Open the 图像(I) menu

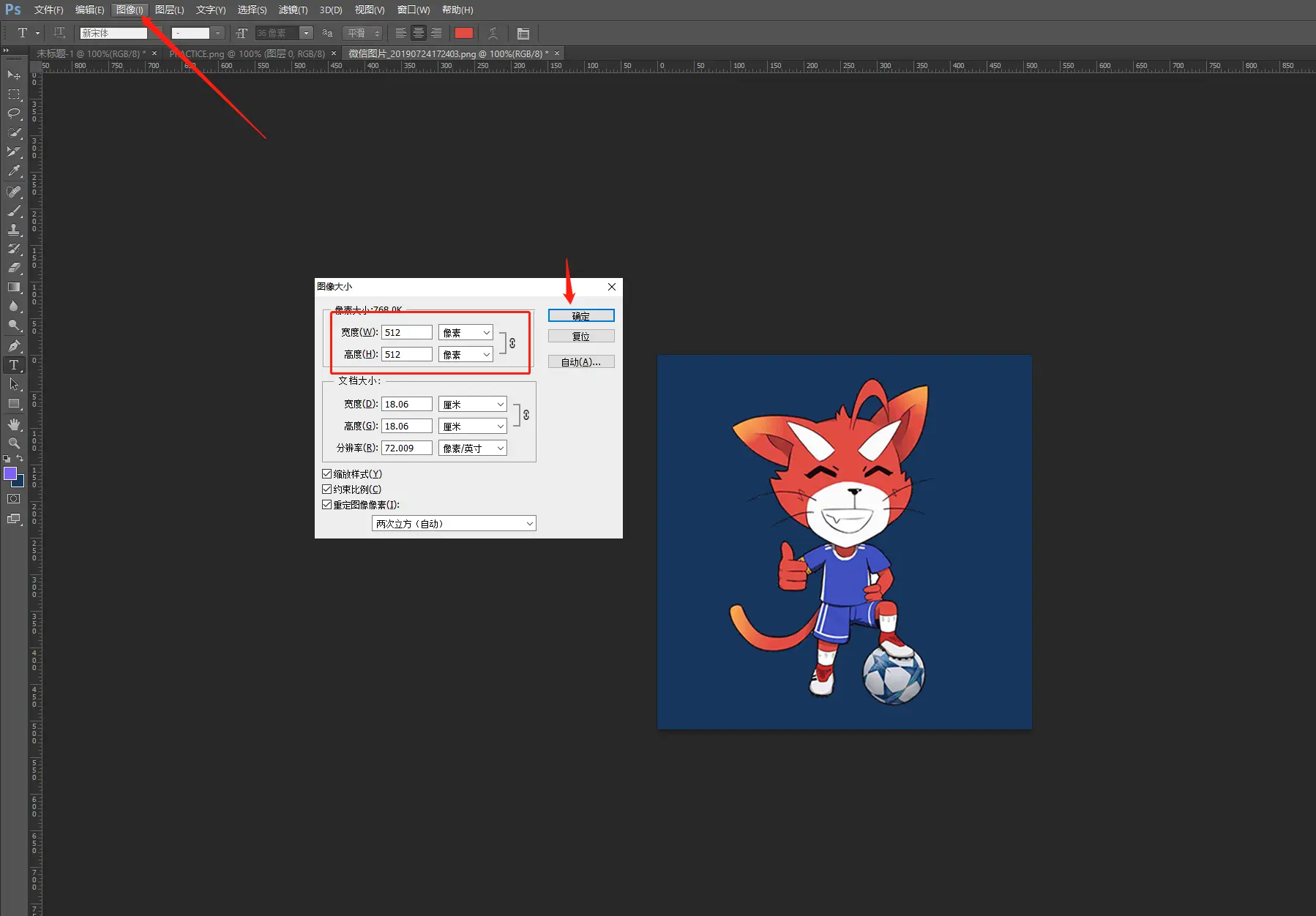pyautogui.click(x=130, y=10)
